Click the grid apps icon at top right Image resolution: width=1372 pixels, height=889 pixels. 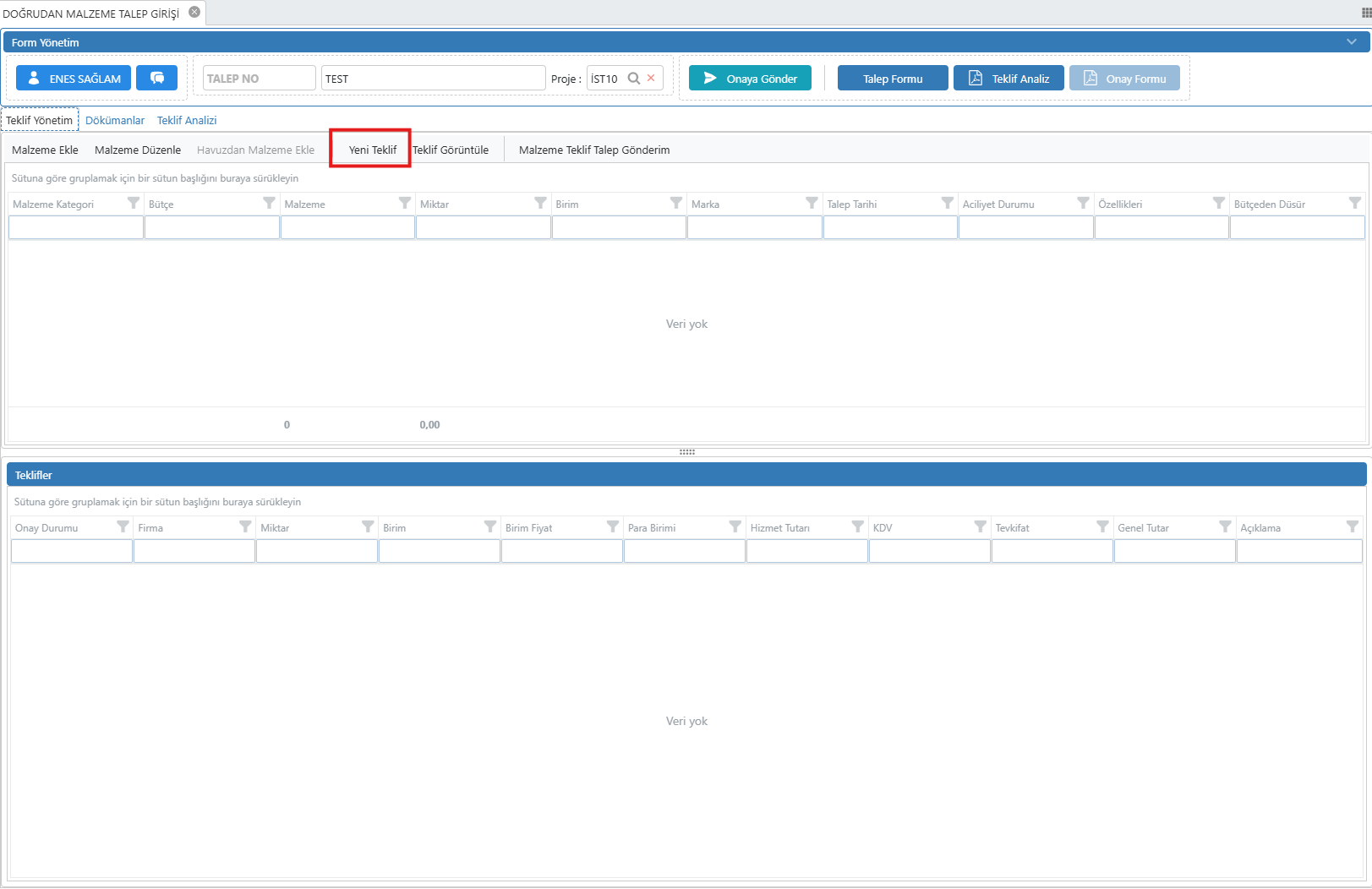pyautogui.click(x=1366, y=13)
